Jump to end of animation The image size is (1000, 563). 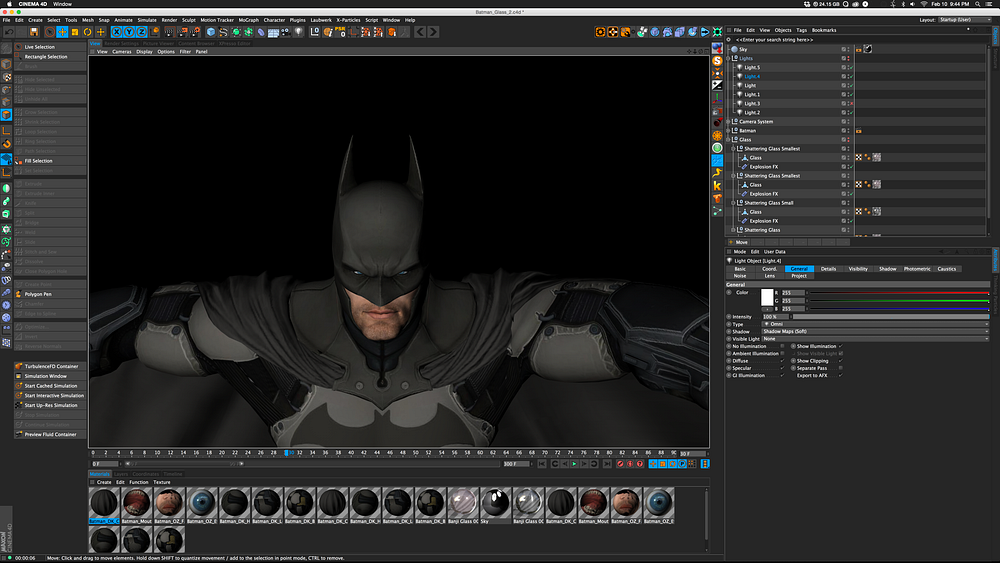tap(607, 464)
